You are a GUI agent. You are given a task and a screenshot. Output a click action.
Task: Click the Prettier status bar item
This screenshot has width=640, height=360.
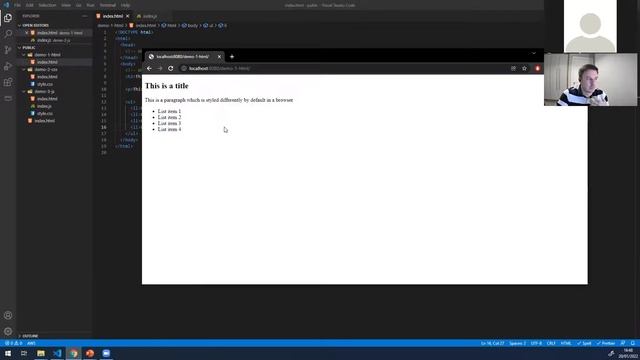pyautogui.click(x=606, y=343)
